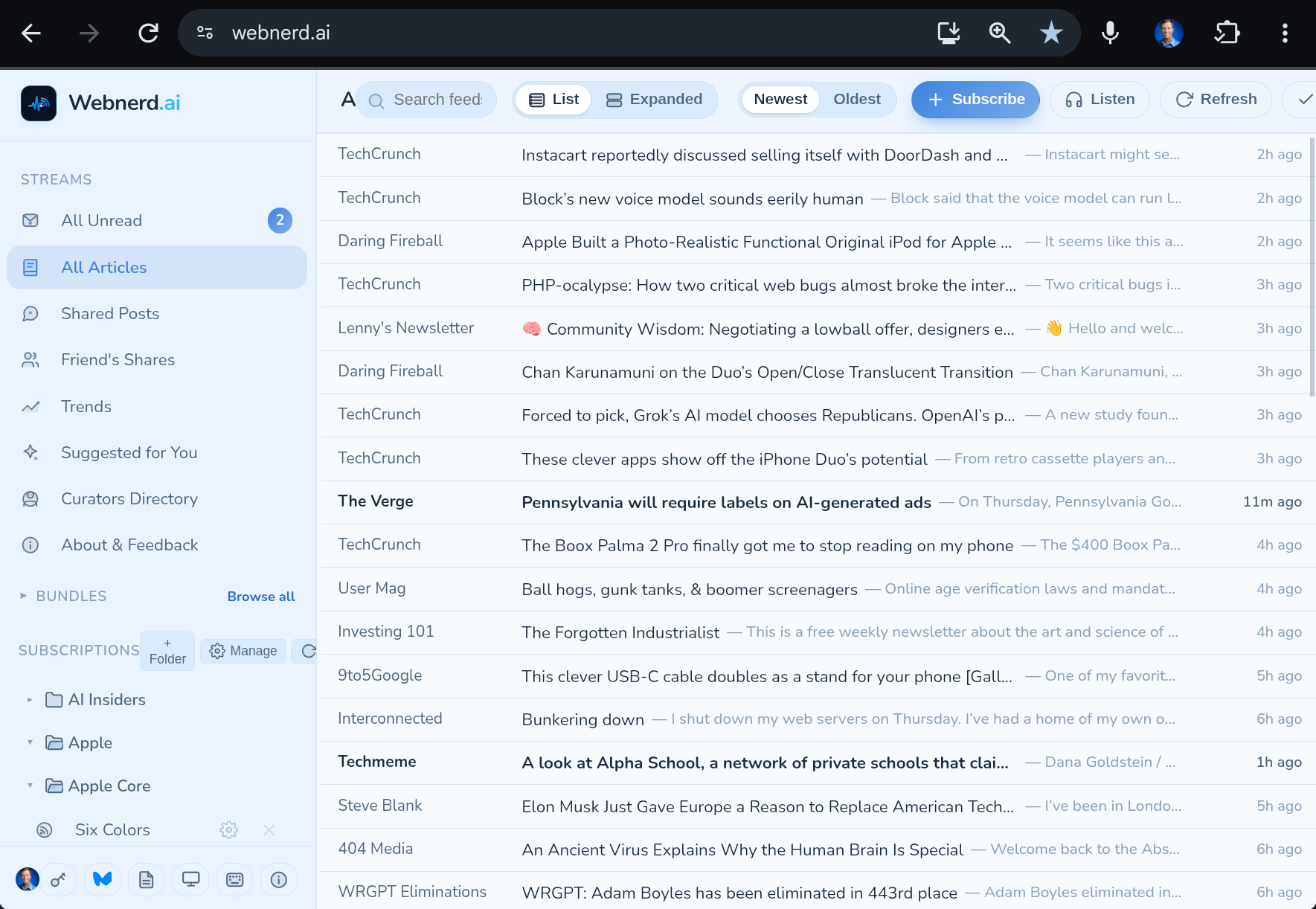Open site info icon in address bar
1316x909 pixels.
(x=205, y=33)
